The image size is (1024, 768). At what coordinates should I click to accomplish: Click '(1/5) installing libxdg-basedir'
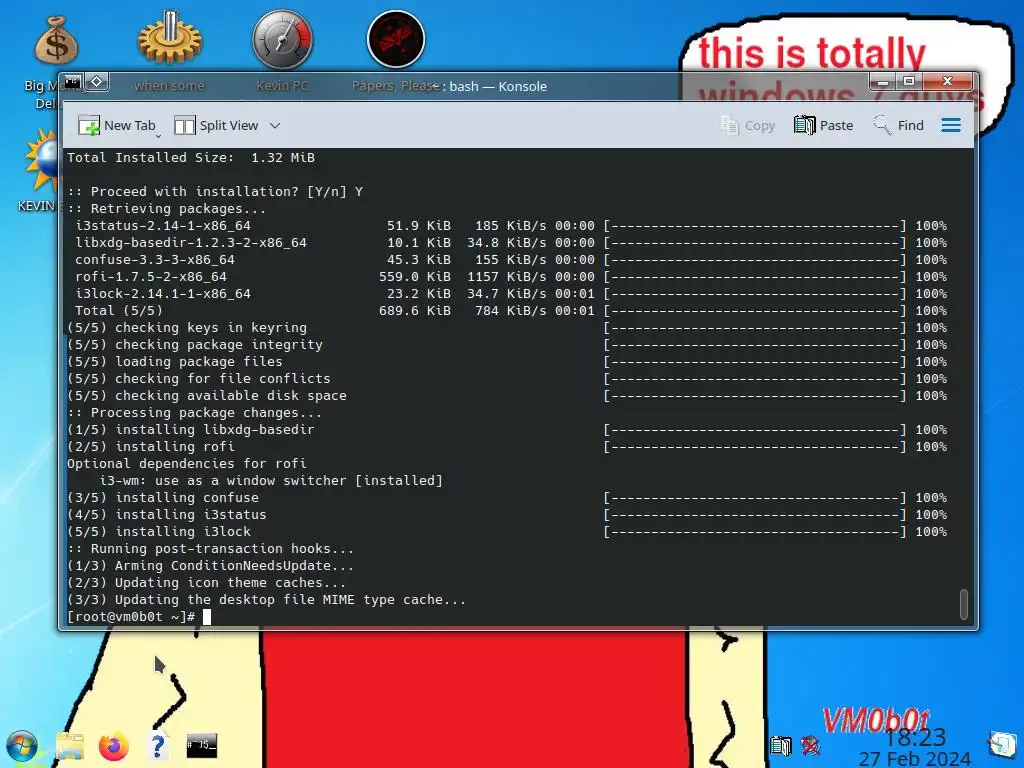[191, 429]
